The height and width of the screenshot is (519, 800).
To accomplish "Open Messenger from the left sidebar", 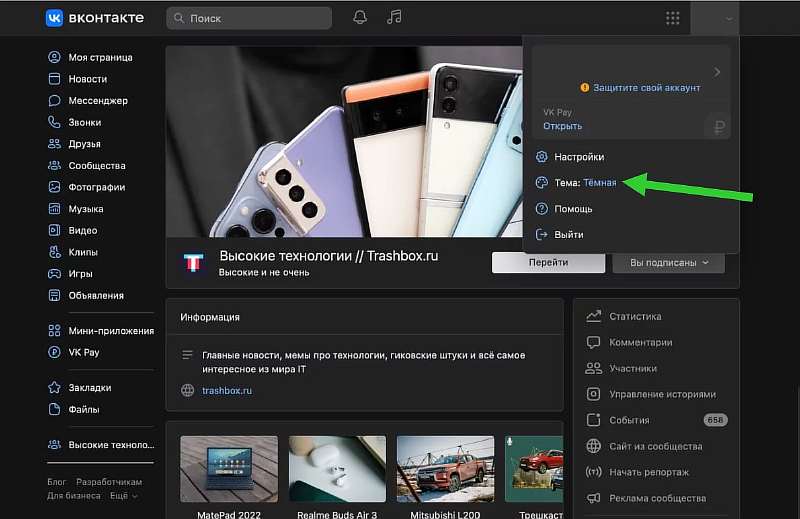I will tap(97, 100).
